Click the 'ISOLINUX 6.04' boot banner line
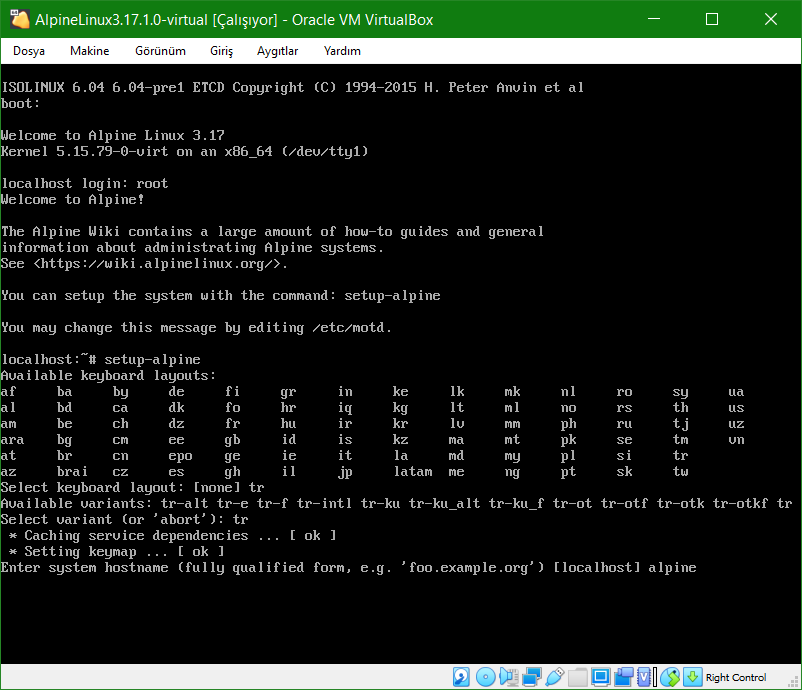Viewport: 802px width, 690px height. [292, 87]
